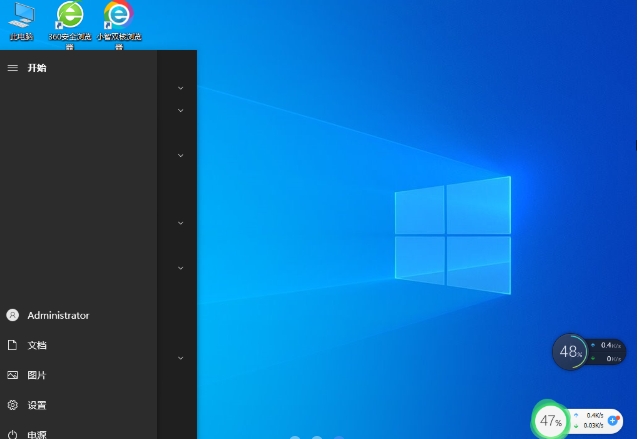Click the 文档 document icon
The width and height of the screenshot is (639, 439).
click(x=13, y=345)
